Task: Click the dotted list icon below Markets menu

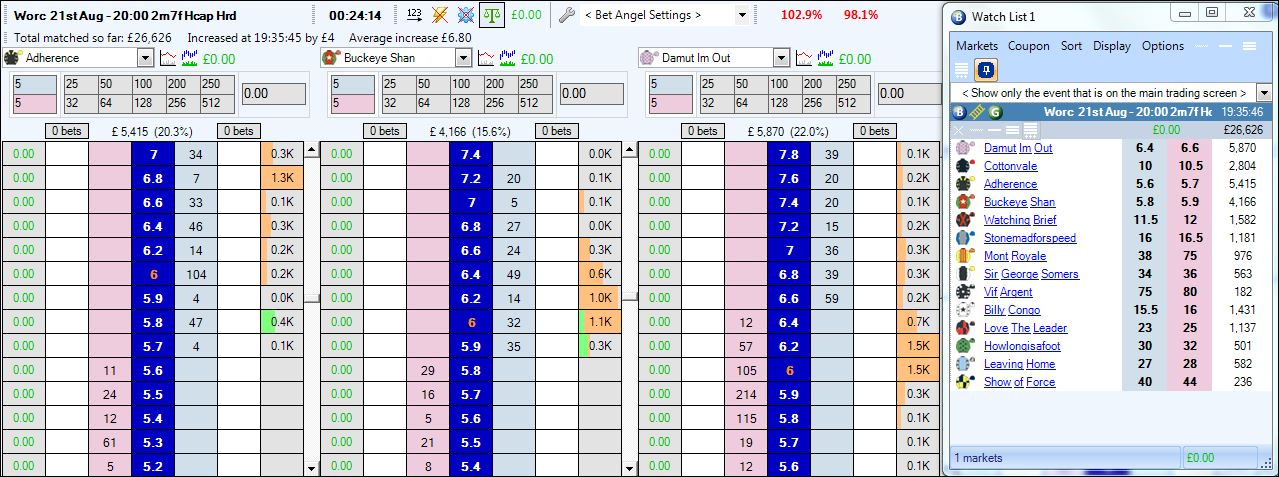Action: tap(961, 70)
